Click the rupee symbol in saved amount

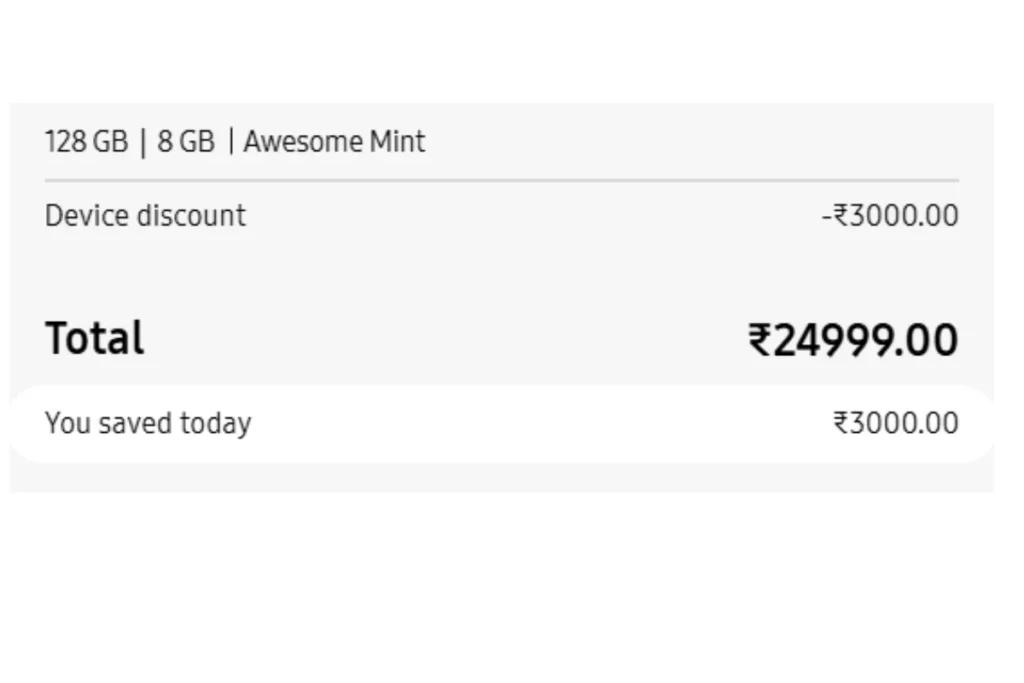[x=841, y=422]
